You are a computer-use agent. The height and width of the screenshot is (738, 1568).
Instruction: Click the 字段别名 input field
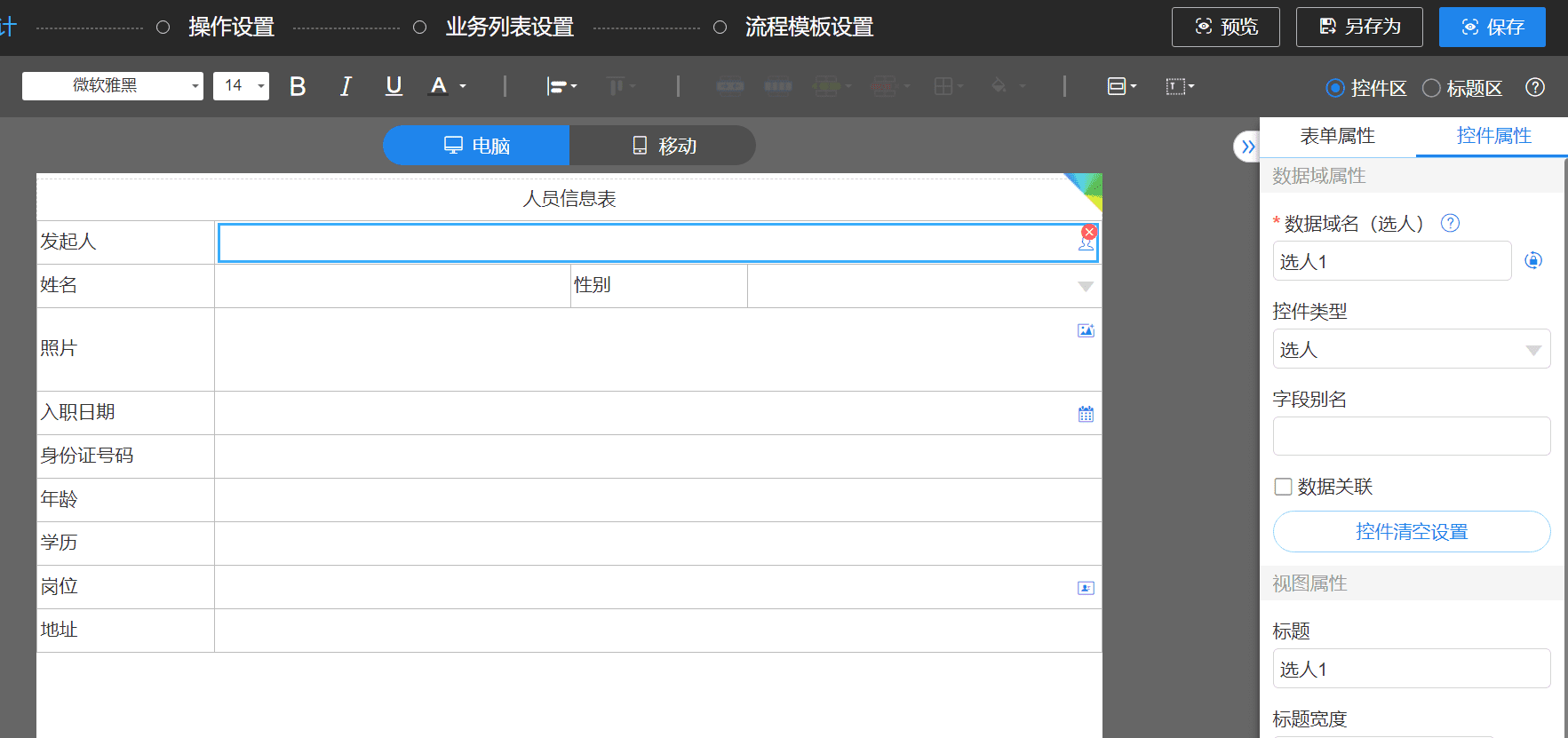pos(1412,436)
